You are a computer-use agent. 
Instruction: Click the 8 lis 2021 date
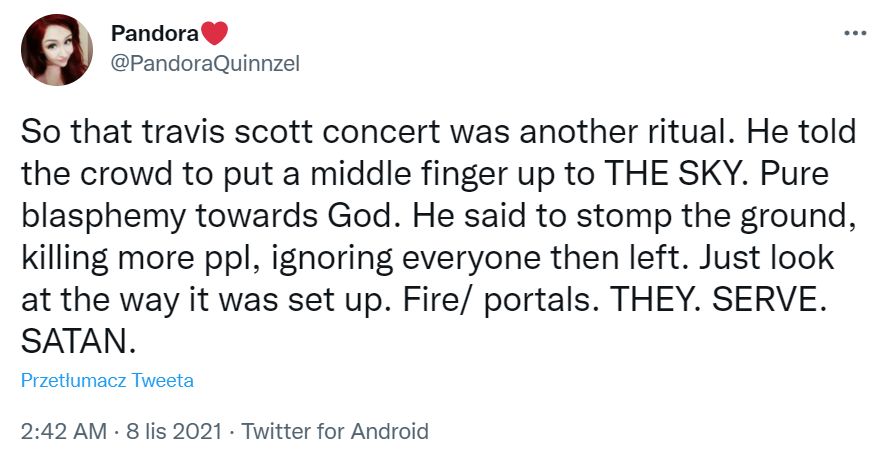click(x=174, y=431)
